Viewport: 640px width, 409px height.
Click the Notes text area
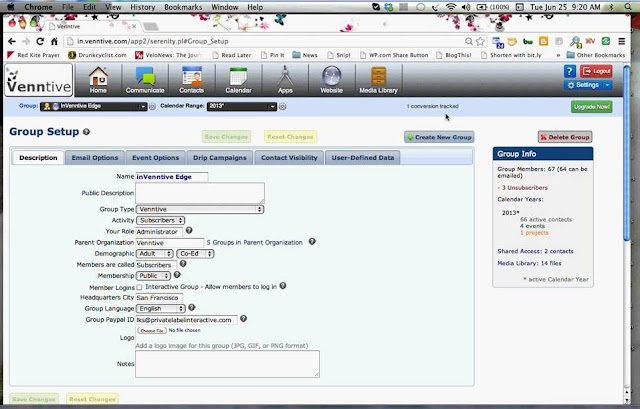[x=227, y=364]
